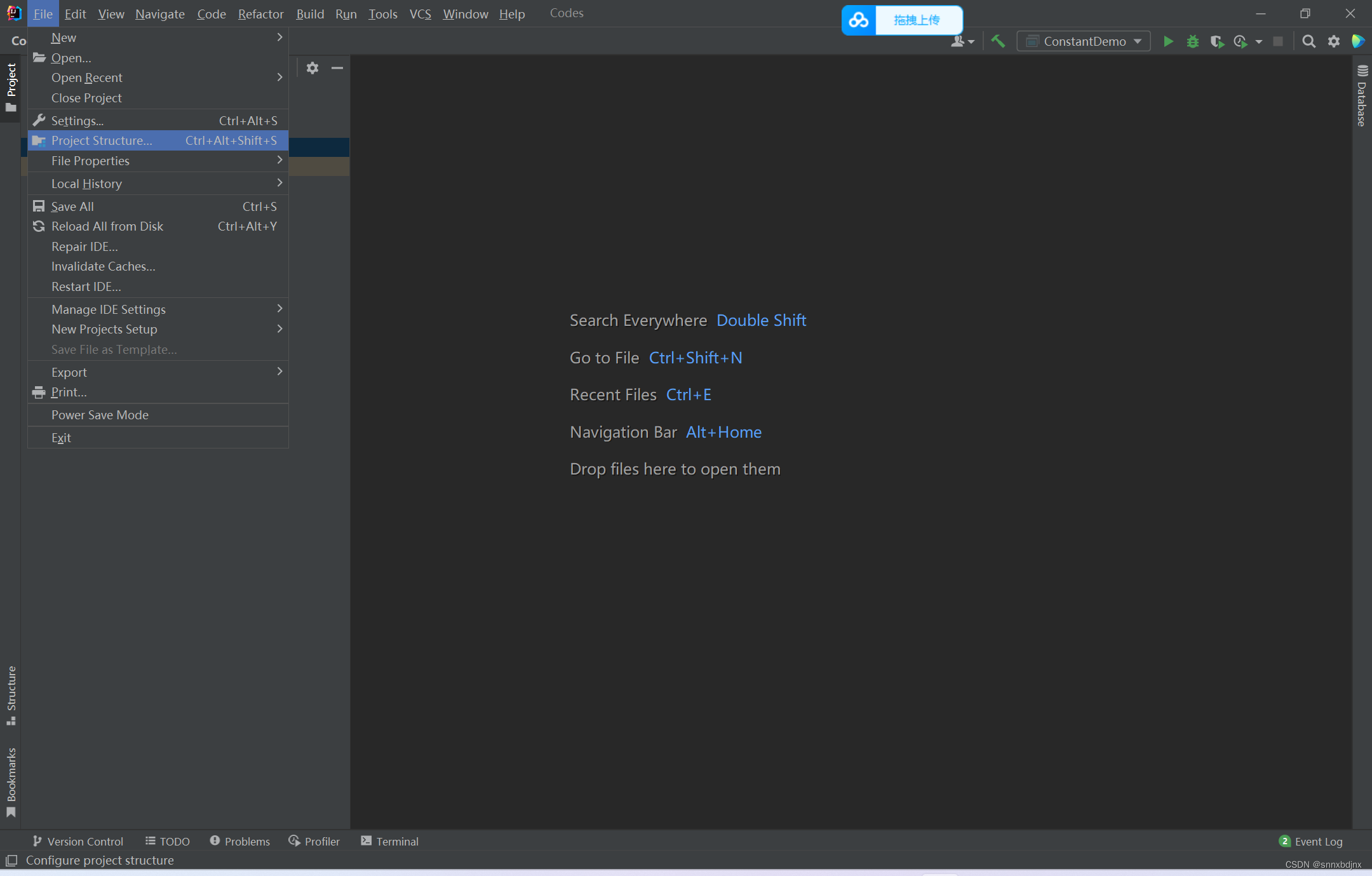Open IDE settings gear in toolbar

1333,41
